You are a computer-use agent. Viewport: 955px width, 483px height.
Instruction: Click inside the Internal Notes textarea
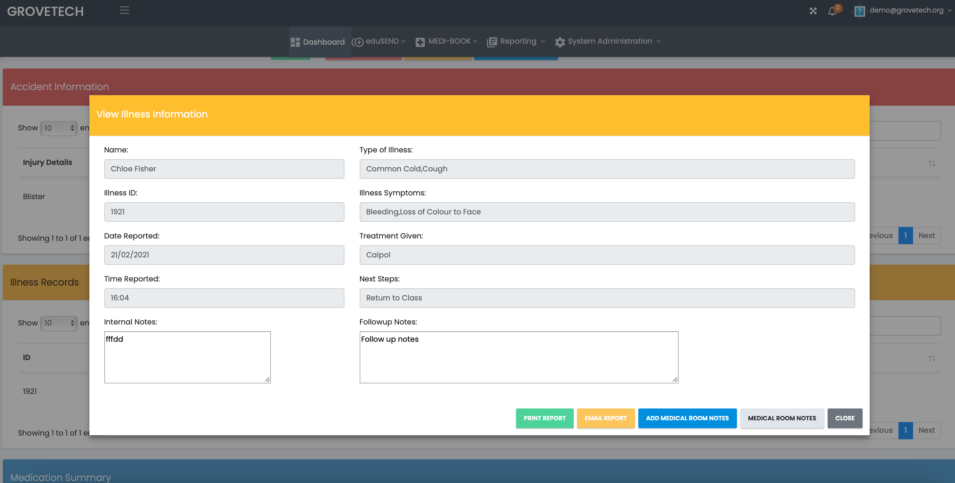(x=187, y=356)
